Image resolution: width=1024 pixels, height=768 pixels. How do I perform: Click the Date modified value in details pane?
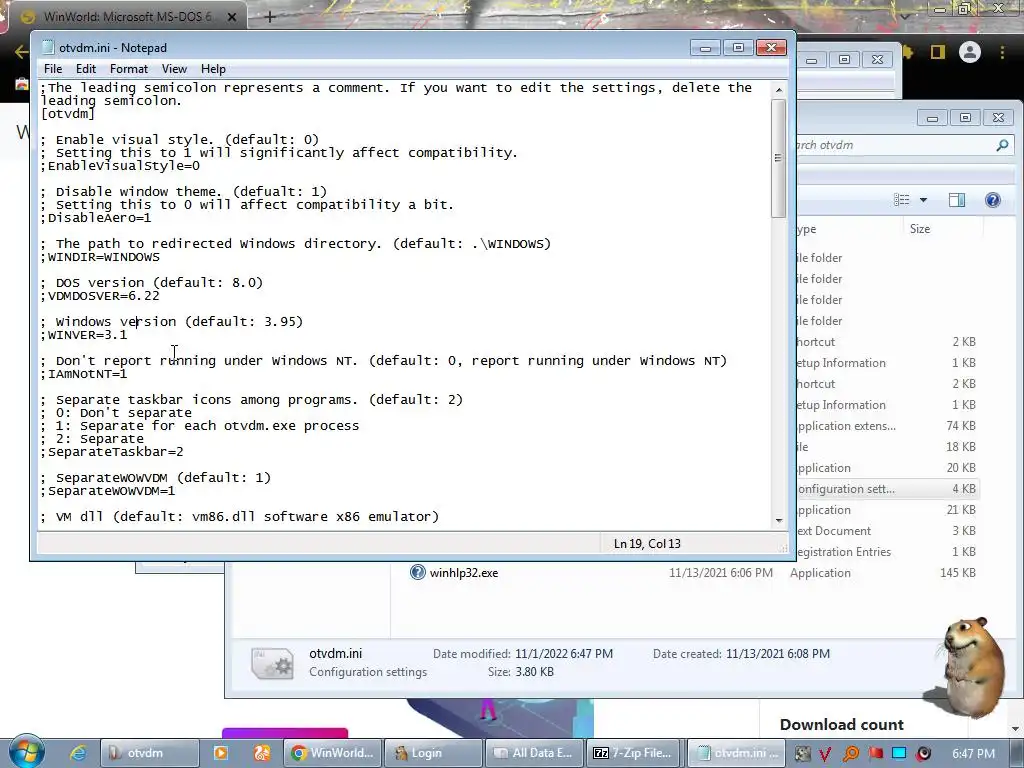[x=564, y=654]
